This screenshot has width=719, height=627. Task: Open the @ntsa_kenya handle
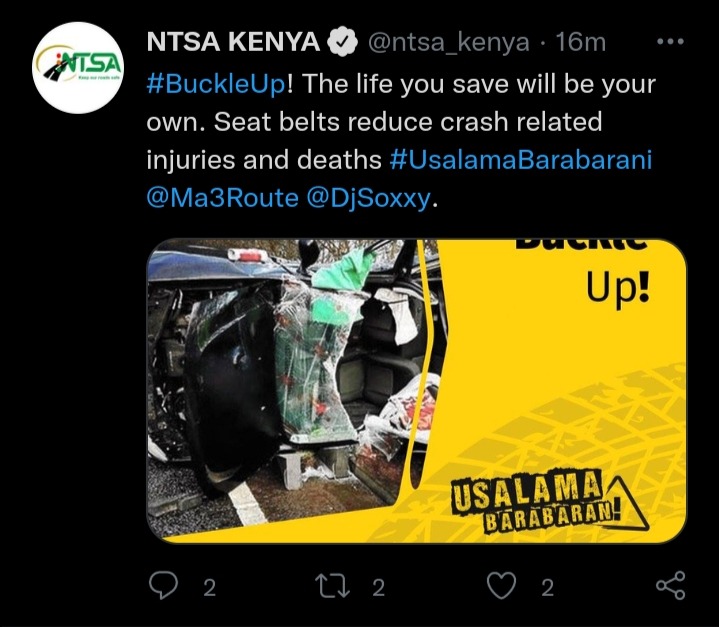pyautogui.click(x=448, y=43)
